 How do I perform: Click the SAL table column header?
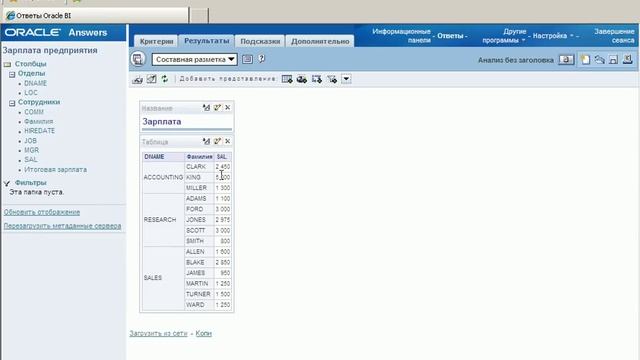pos(223,157)
